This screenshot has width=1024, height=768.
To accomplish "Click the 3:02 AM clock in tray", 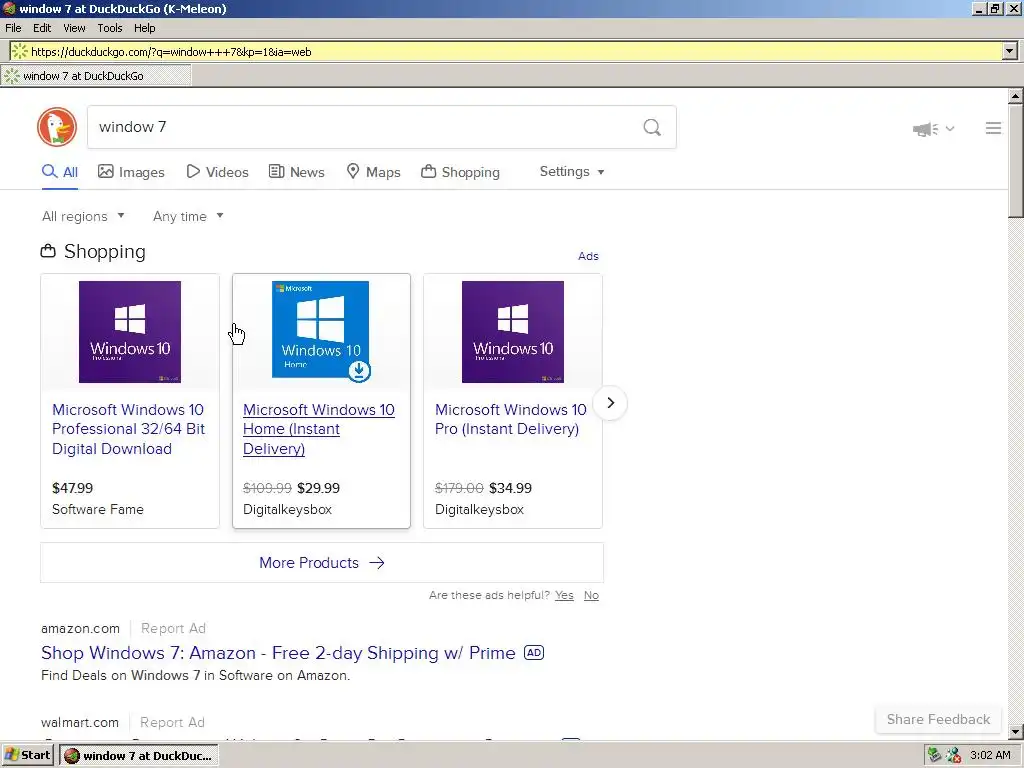I will click(990, 755).
